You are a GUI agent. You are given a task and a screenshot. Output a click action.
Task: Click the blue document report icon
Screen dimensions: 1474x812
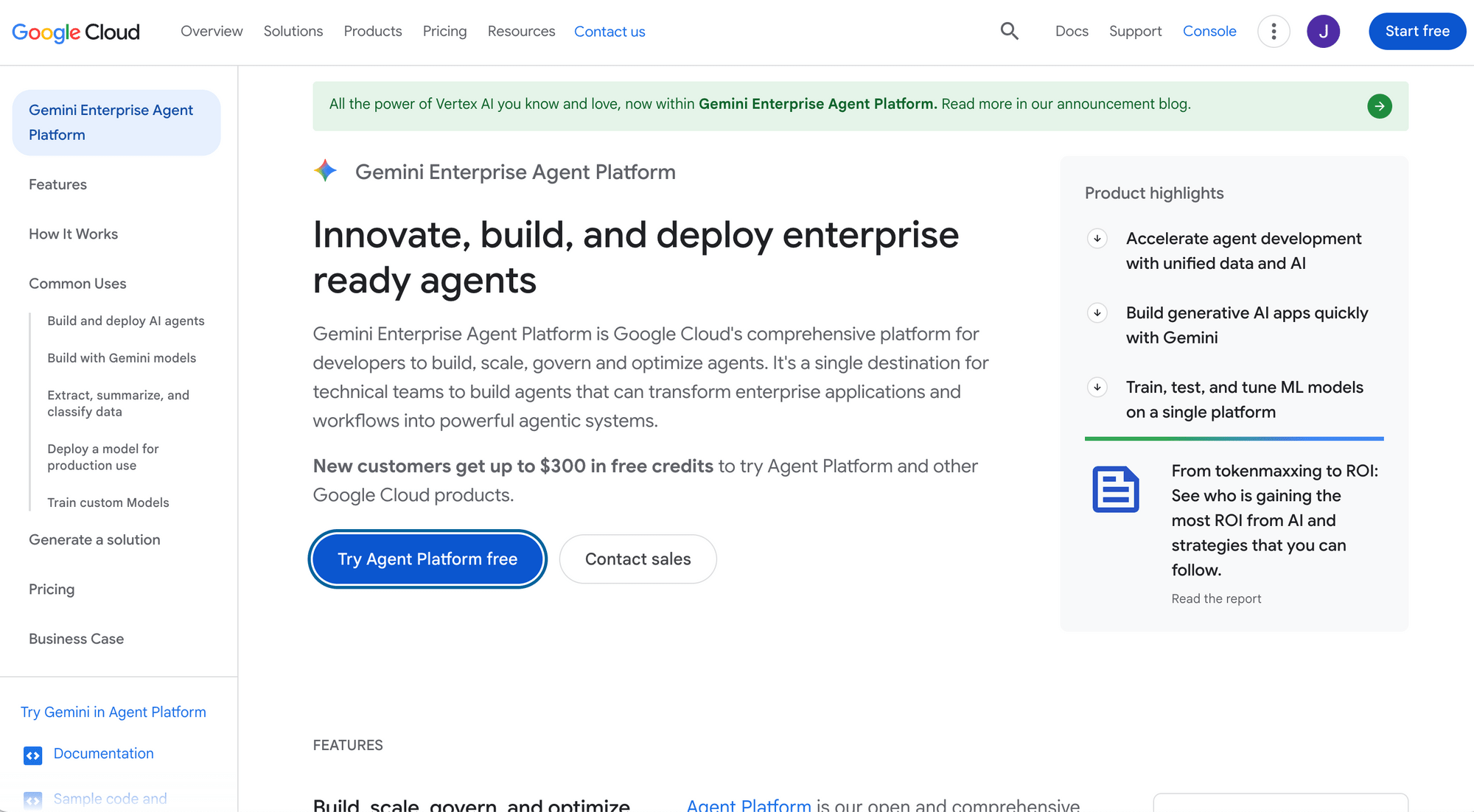click(1115, 489)
